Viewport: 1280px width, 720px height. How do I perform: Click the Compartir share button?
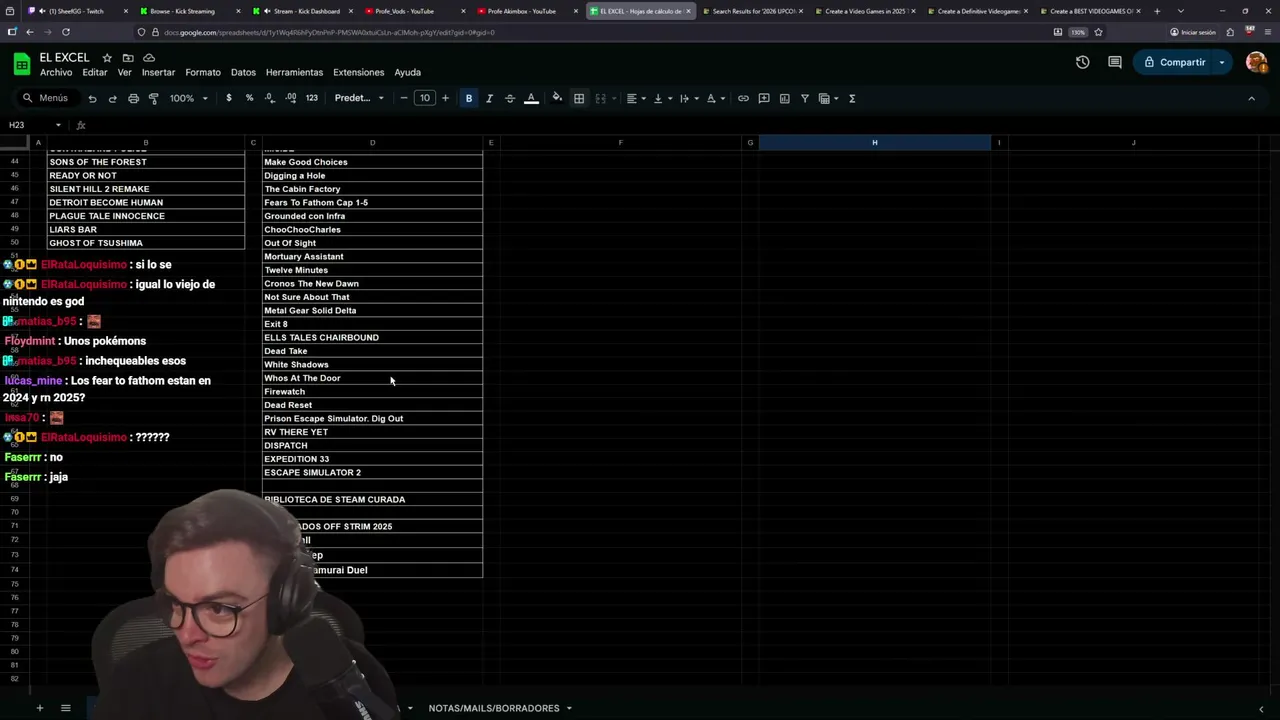1174,62
